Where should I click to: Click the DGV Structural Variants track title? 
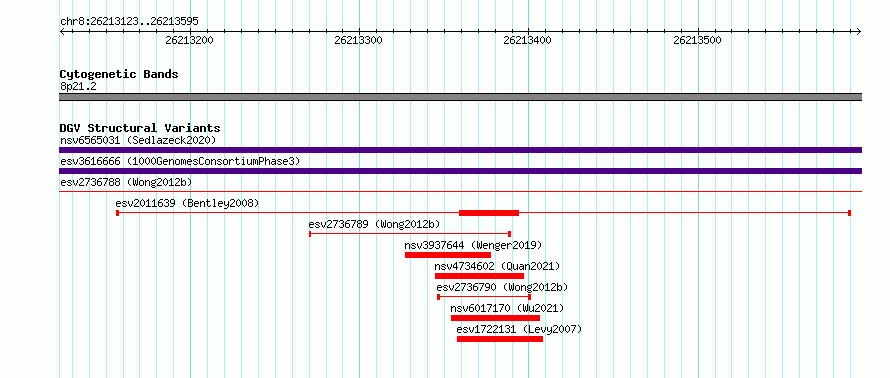point(140,128)
